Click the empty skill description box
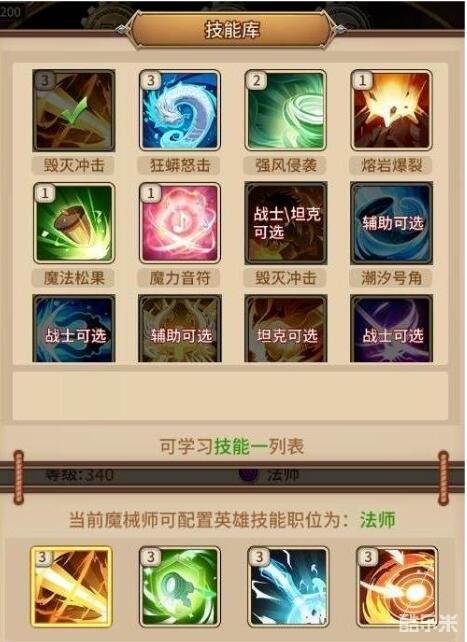Screen dimensions: 467x642 pos(230,396)
